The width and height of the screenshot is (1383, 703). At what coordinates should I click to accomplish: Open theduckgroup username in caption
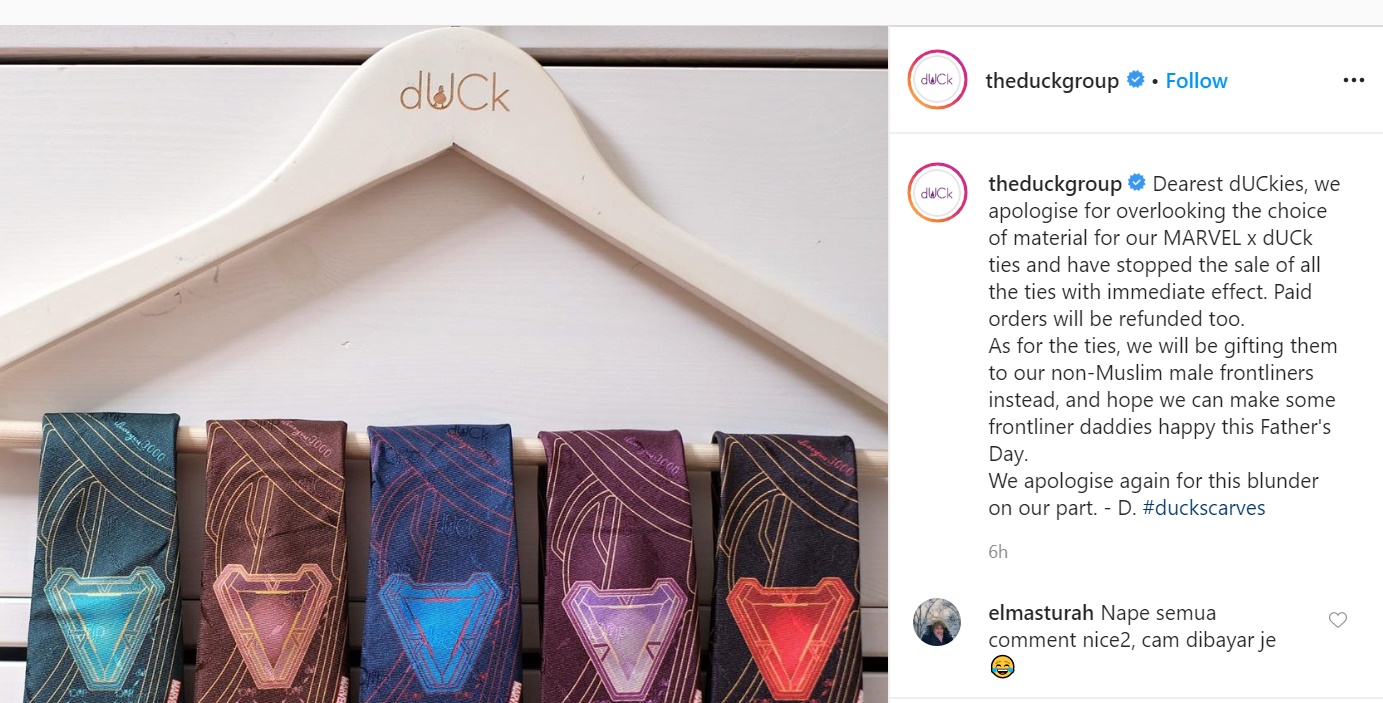tap(1055, 184)
